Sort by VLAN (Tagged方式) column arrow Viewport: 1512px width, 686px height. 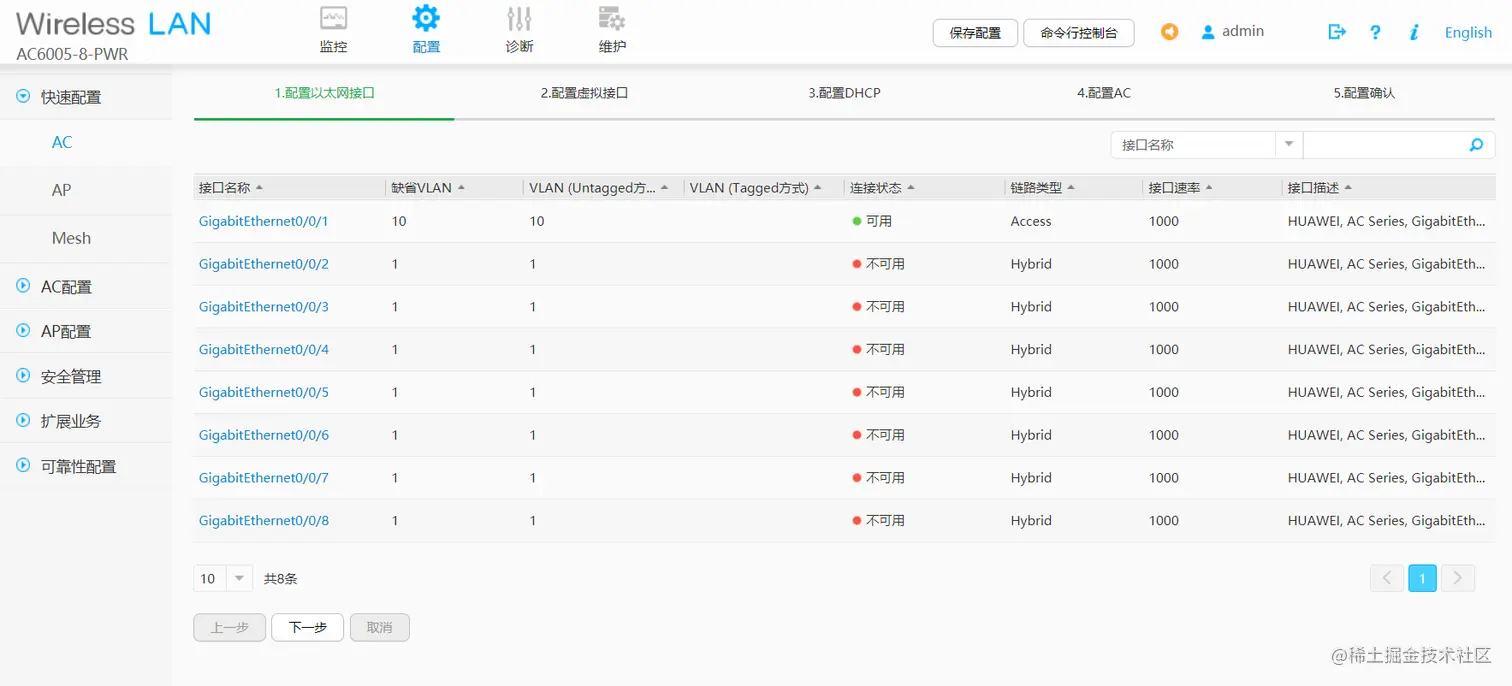coord(817,187)
